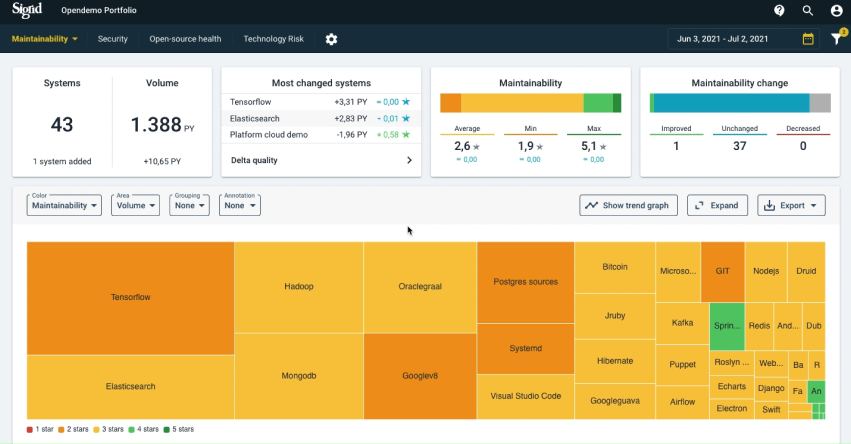Open the Export dropdown button

click(x=791, y=205)
